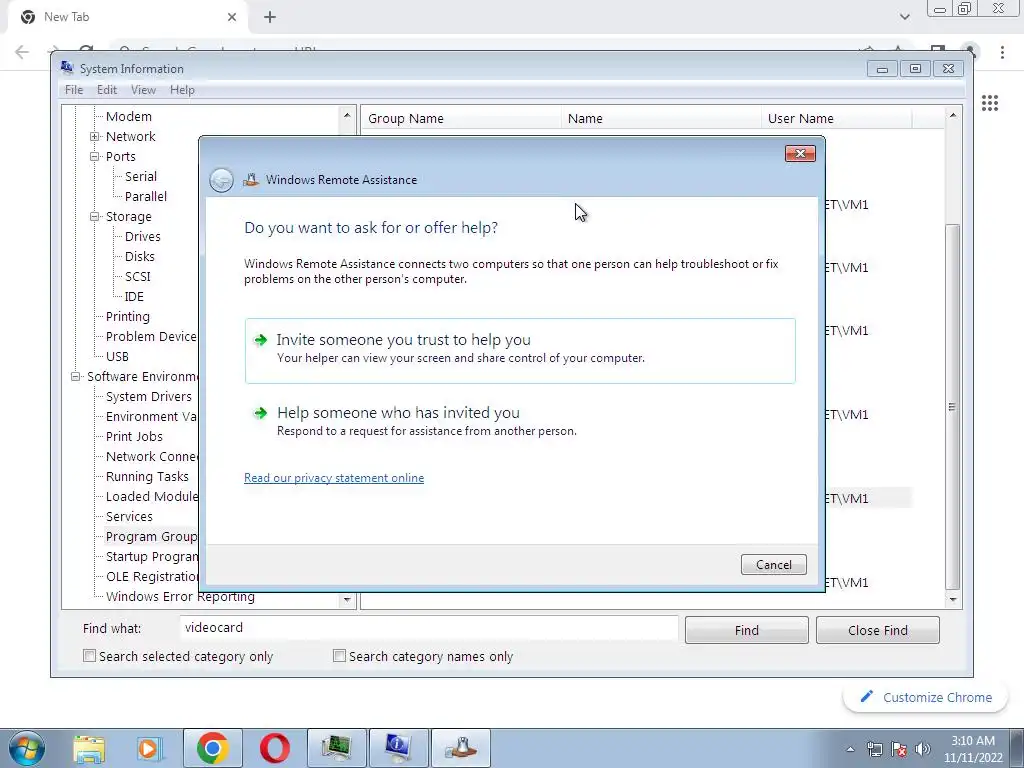Screen dimensions: 1024x768
Task: Click the green arrow beside Help someone
Action: click(260, 413)
